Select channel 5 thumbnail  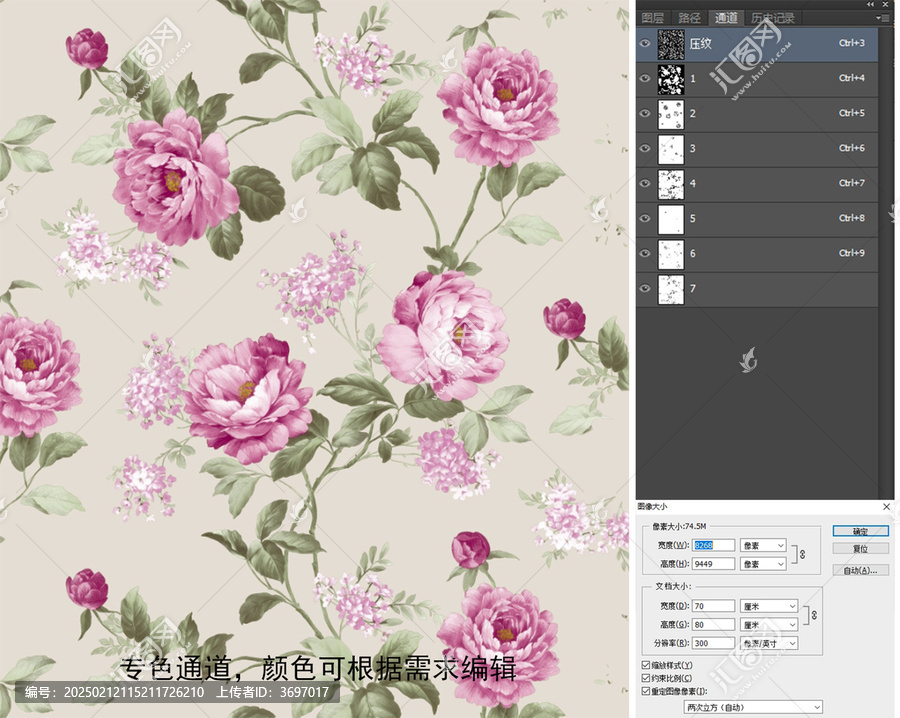click(671, 219)
